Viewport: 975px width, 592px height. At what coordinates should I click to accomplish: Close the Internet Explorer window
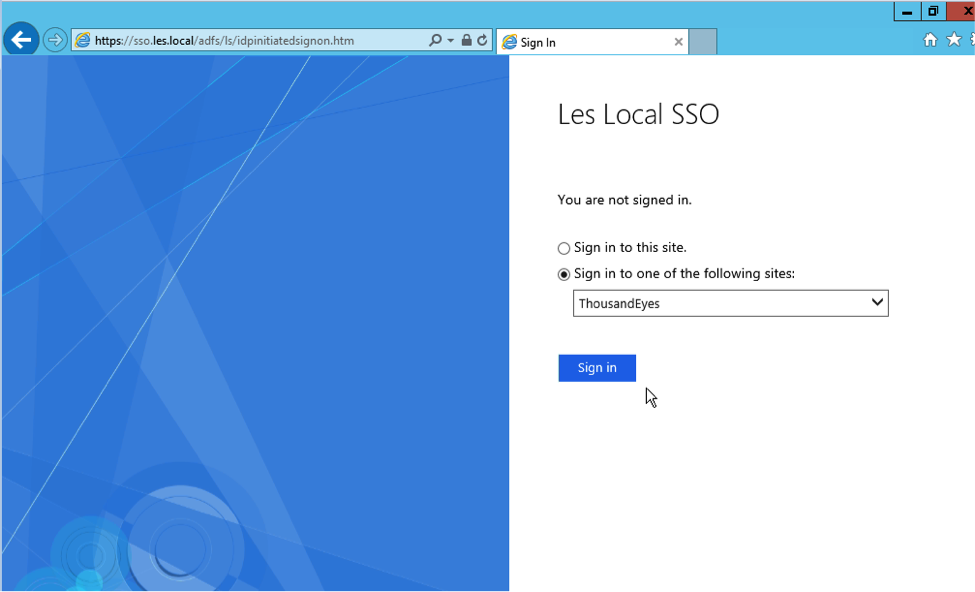click(x=965, y=12)
